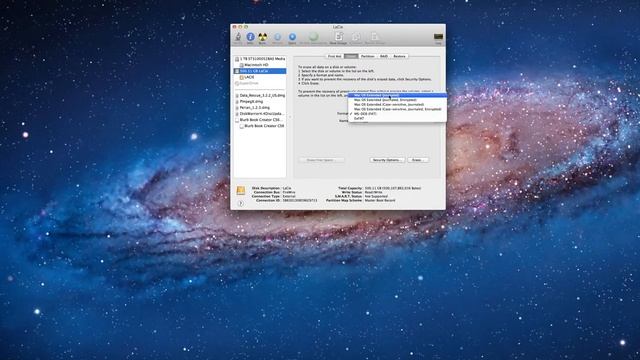Click the Partition Map Scheme value
Image resolution: width=640 pixels, height=360 pixels.
pos(380,200)
